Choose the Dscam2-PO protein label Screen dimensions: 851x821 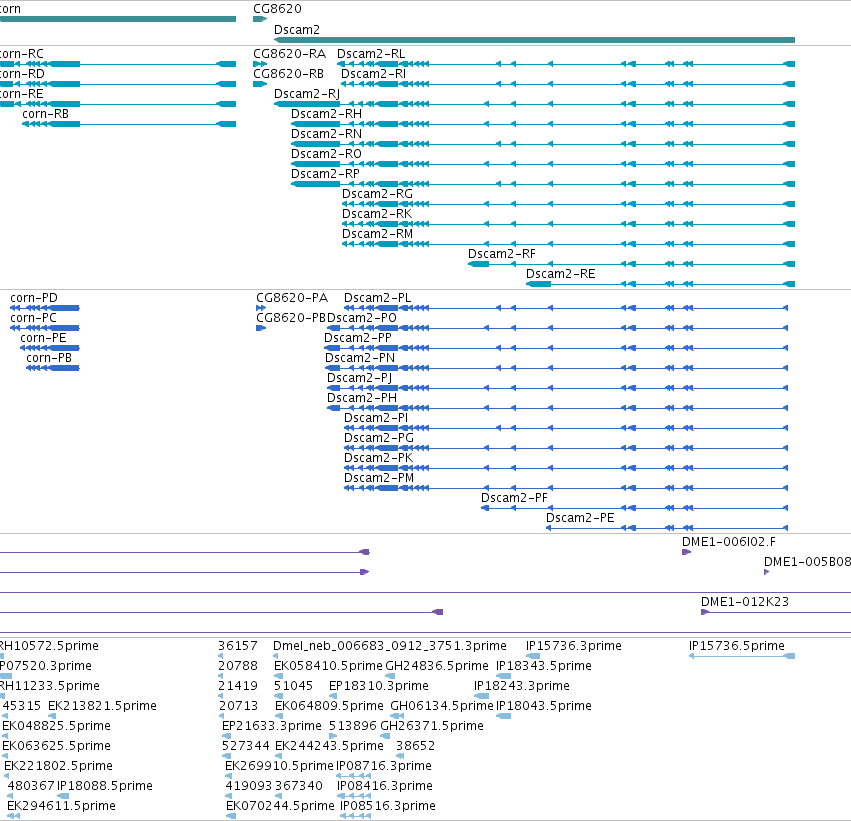[361, 318]
